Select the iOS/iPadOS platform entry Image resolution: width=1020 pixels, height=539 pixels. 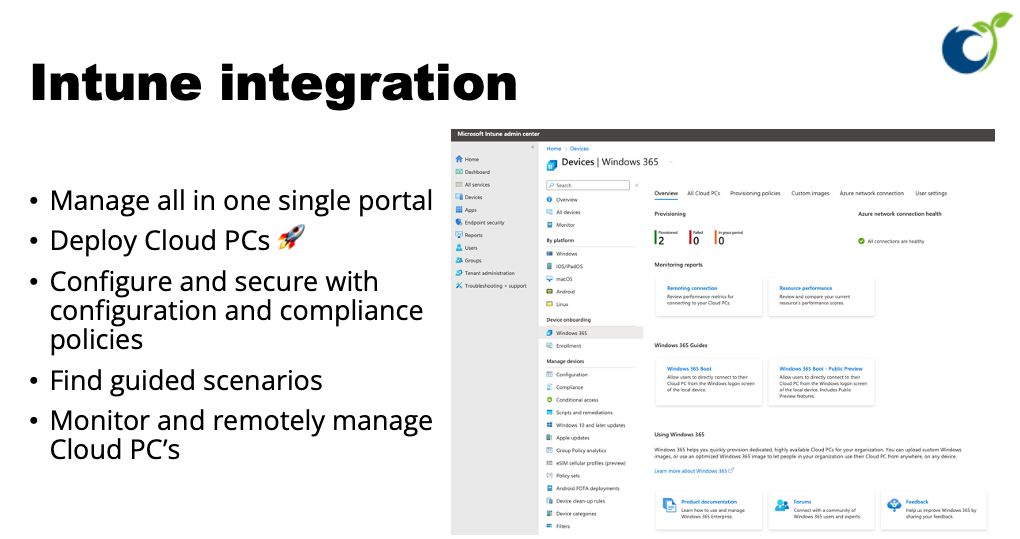pos(565,267)
